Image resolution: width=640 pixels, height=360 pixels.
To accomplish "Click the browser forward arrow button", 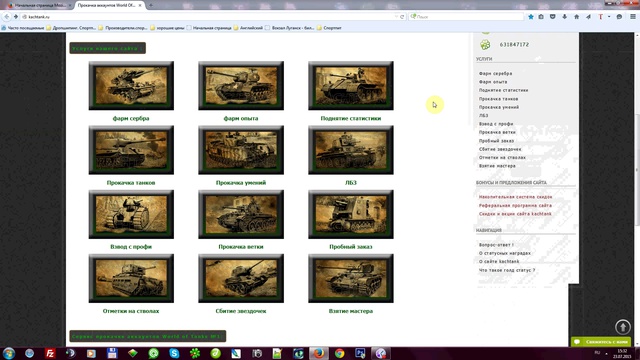I will [x=16, y=17].
